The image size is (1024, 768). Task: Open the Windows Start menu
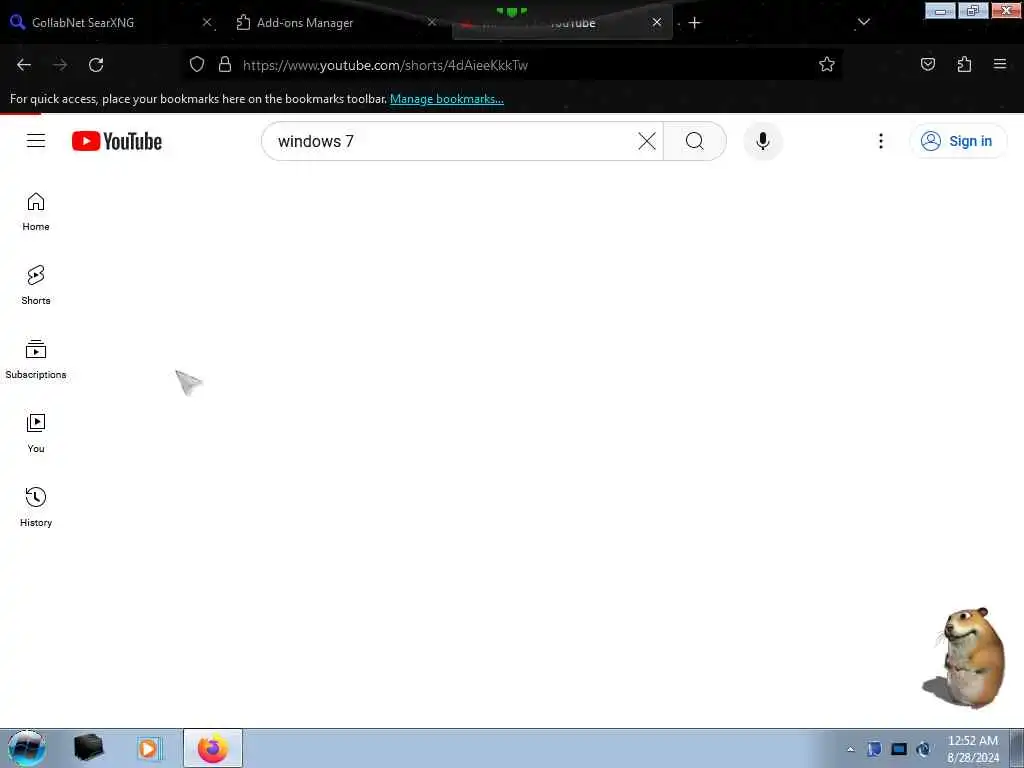click(x=27, y=748)
